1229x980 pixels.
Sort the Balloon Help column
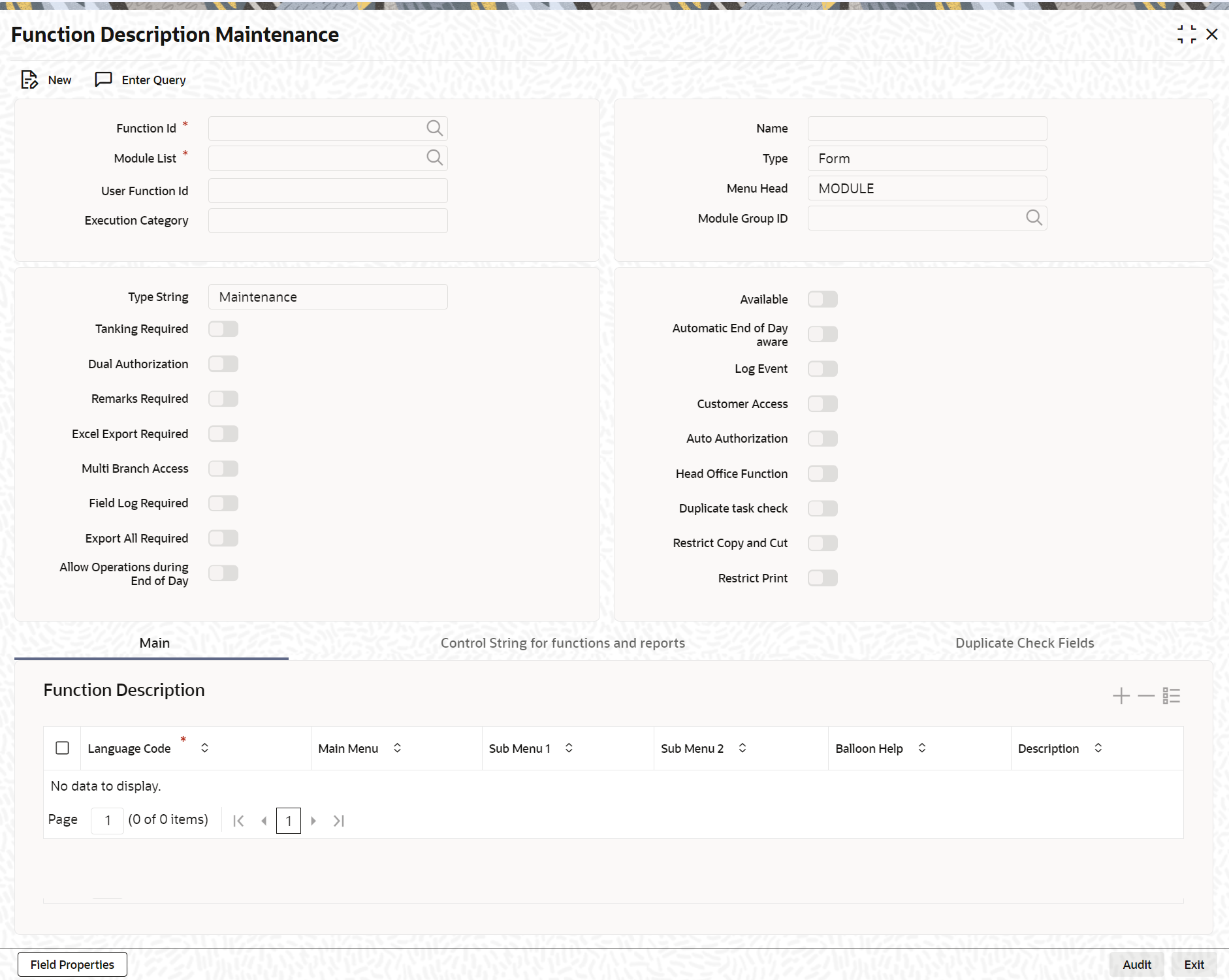click(x=922, y=748)
